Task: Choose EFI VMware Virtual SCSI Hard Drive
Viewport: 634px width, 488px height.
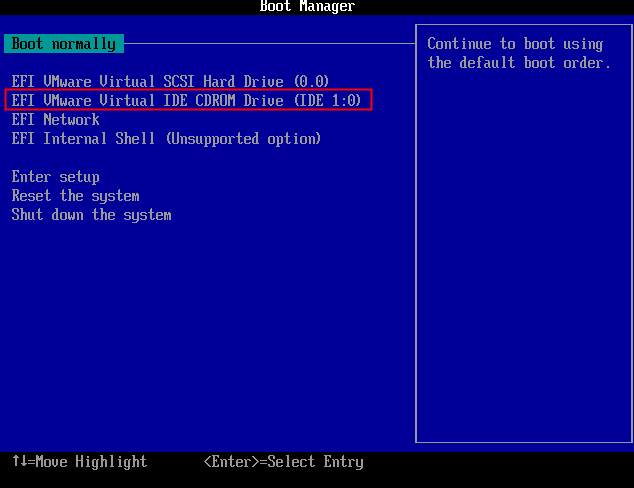Action: [x=170, y=81]
